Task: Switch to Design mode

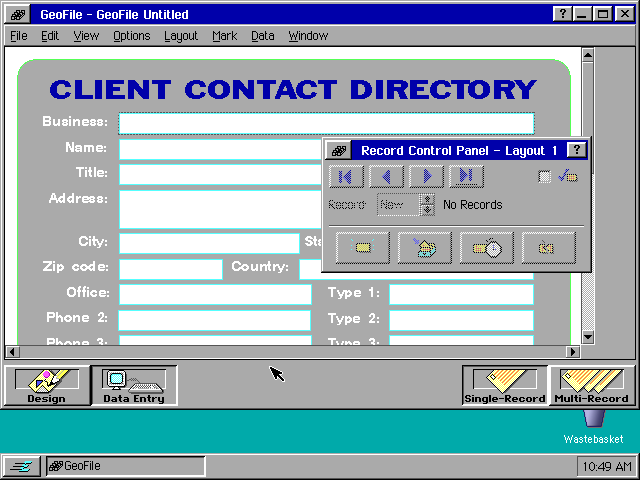Action: click(x=47, y=386)
